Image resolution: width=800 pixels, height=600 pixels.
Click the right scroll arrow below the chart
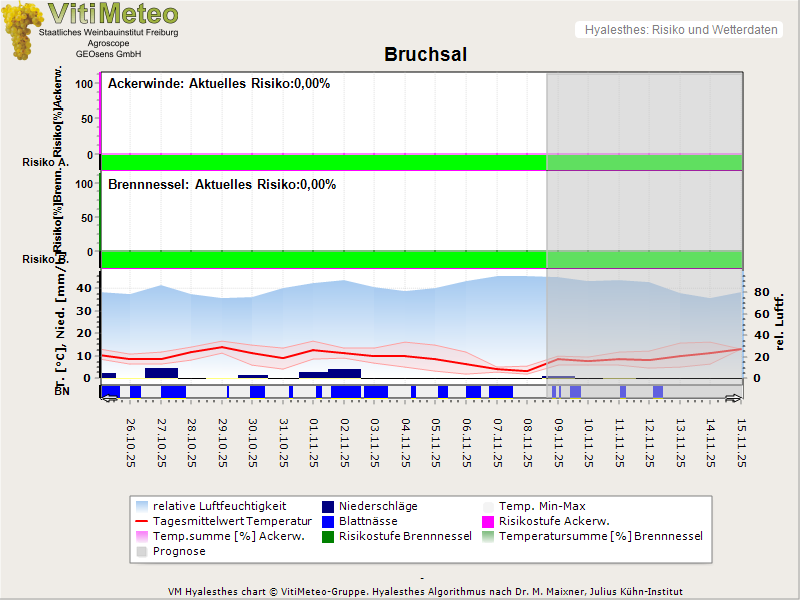click(x=734, y=398)
